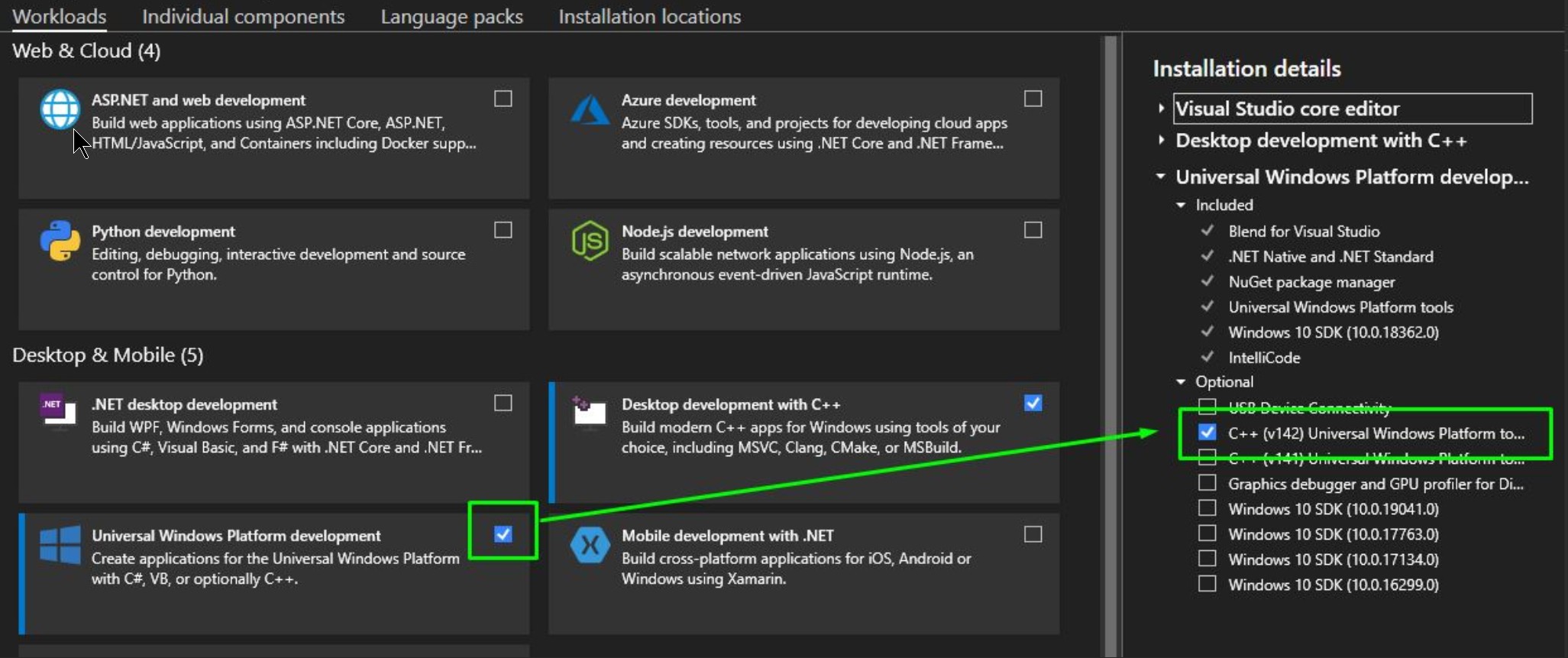This screenshot has height=658, width=1568.
Task: Click the Universal Windows Platform Windows logo
Action: coord(60,545)
